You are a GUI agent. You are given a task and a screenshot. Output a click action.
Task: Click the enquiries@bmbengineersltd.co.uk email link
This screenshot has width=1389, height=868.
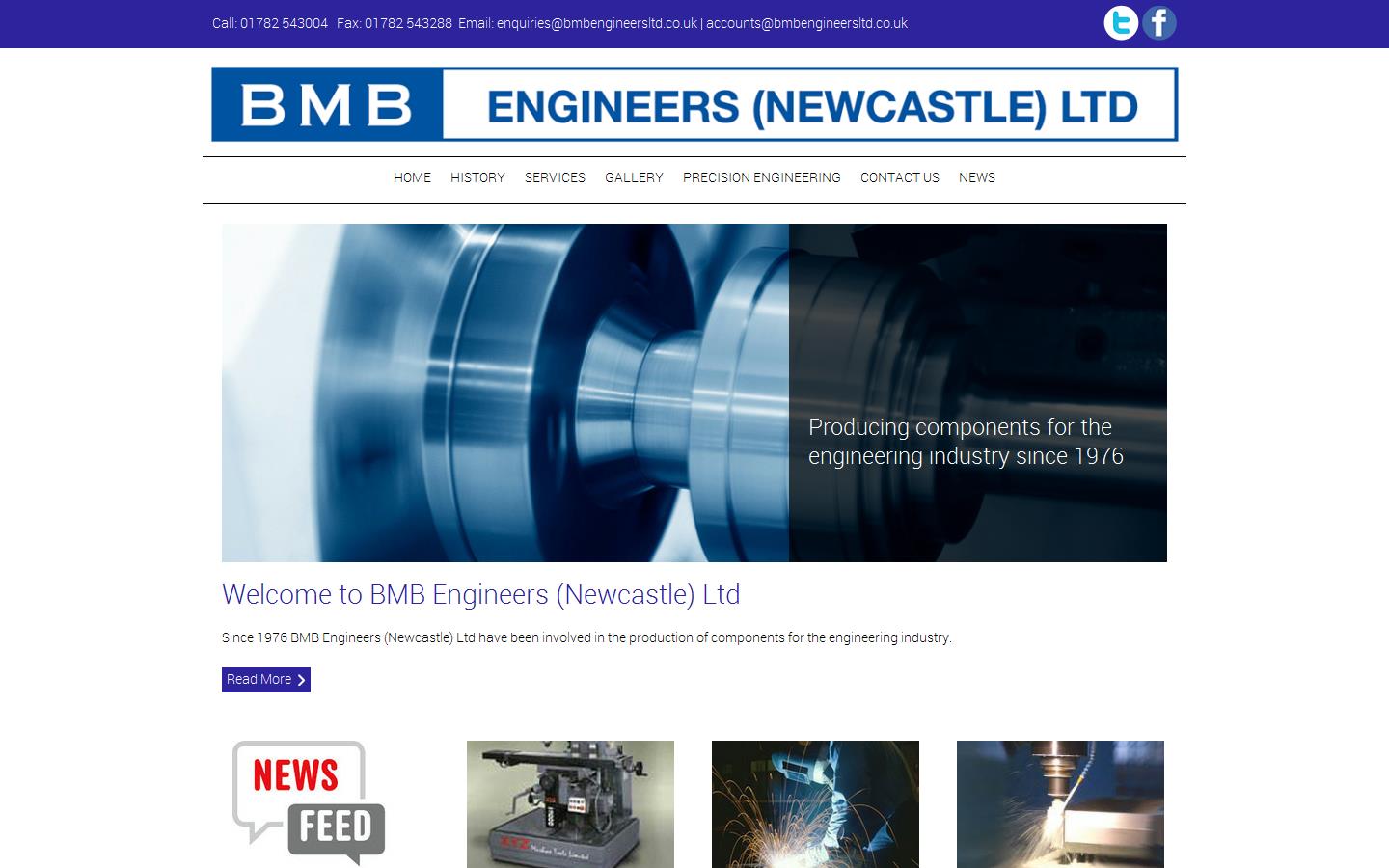click(x=597, y=23)
